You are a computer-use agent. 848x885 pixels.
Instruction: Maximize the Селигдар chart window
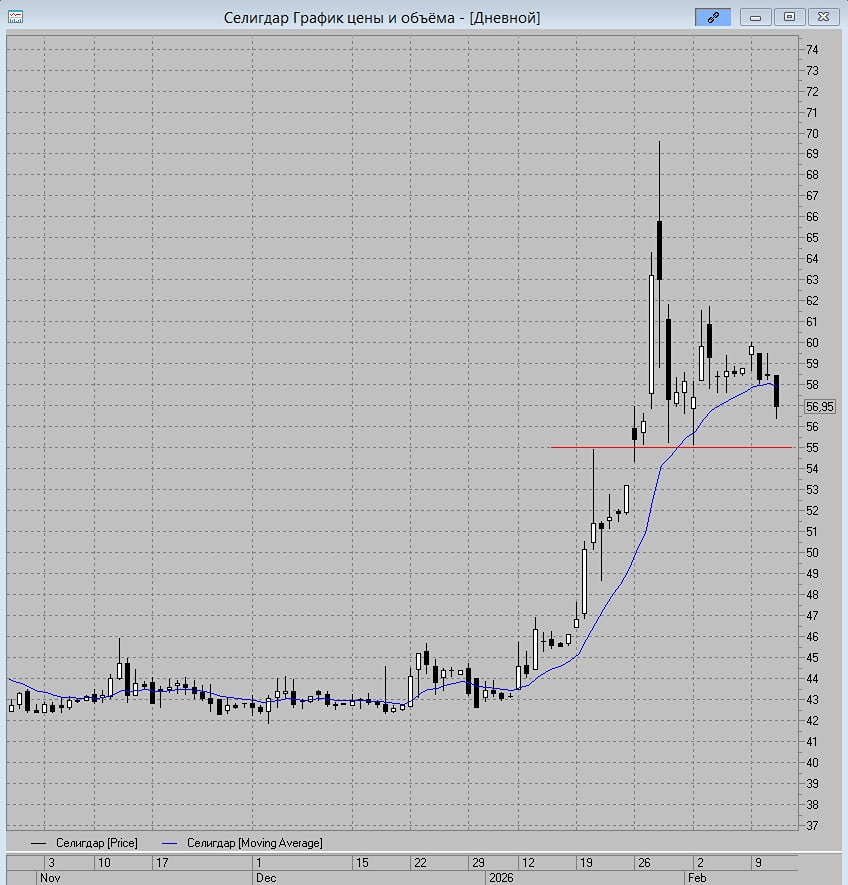(x=789, y=17)
